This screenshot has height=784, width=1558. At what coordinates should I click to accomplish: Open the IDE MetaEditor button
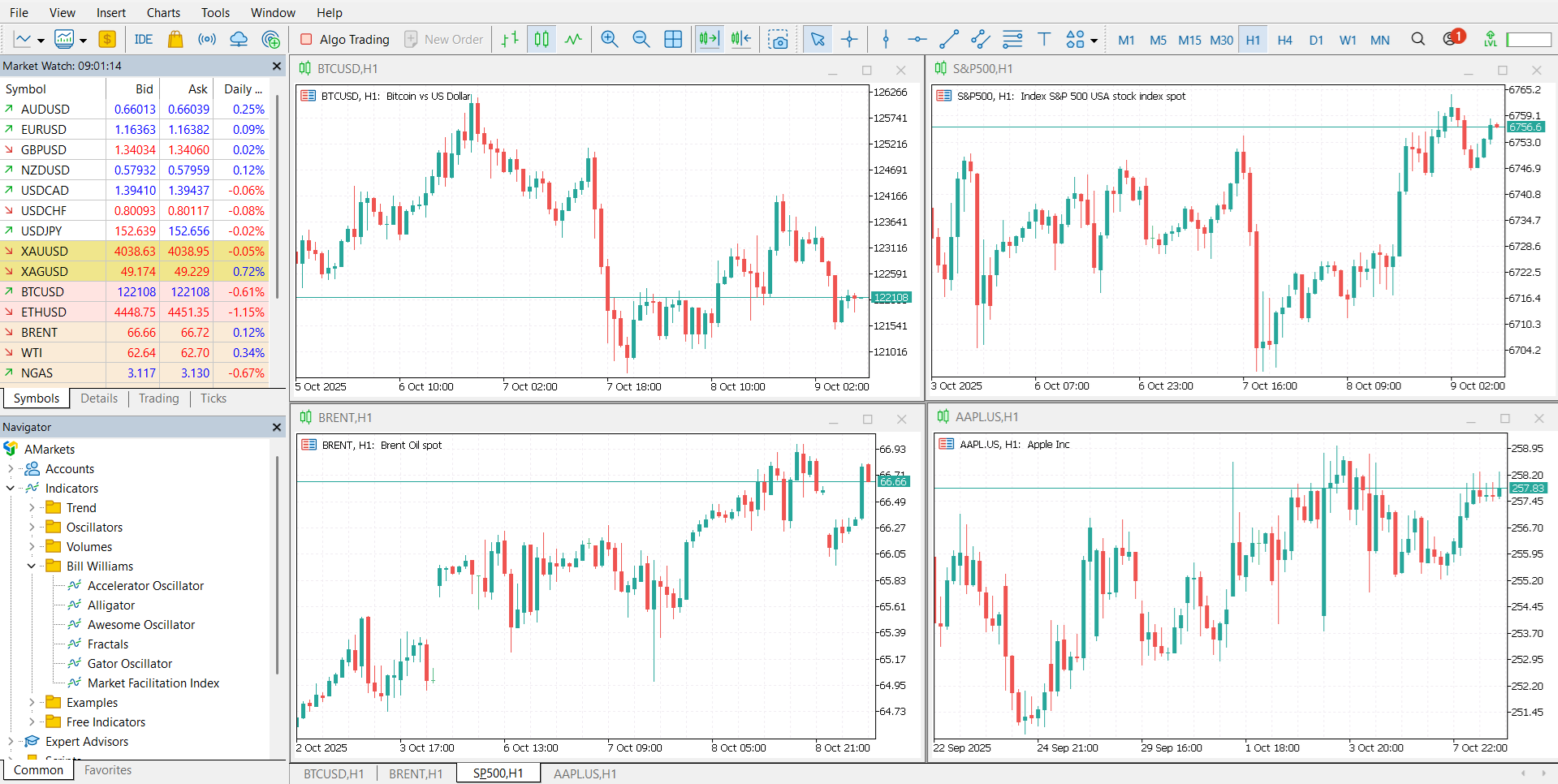coord(143,39)
